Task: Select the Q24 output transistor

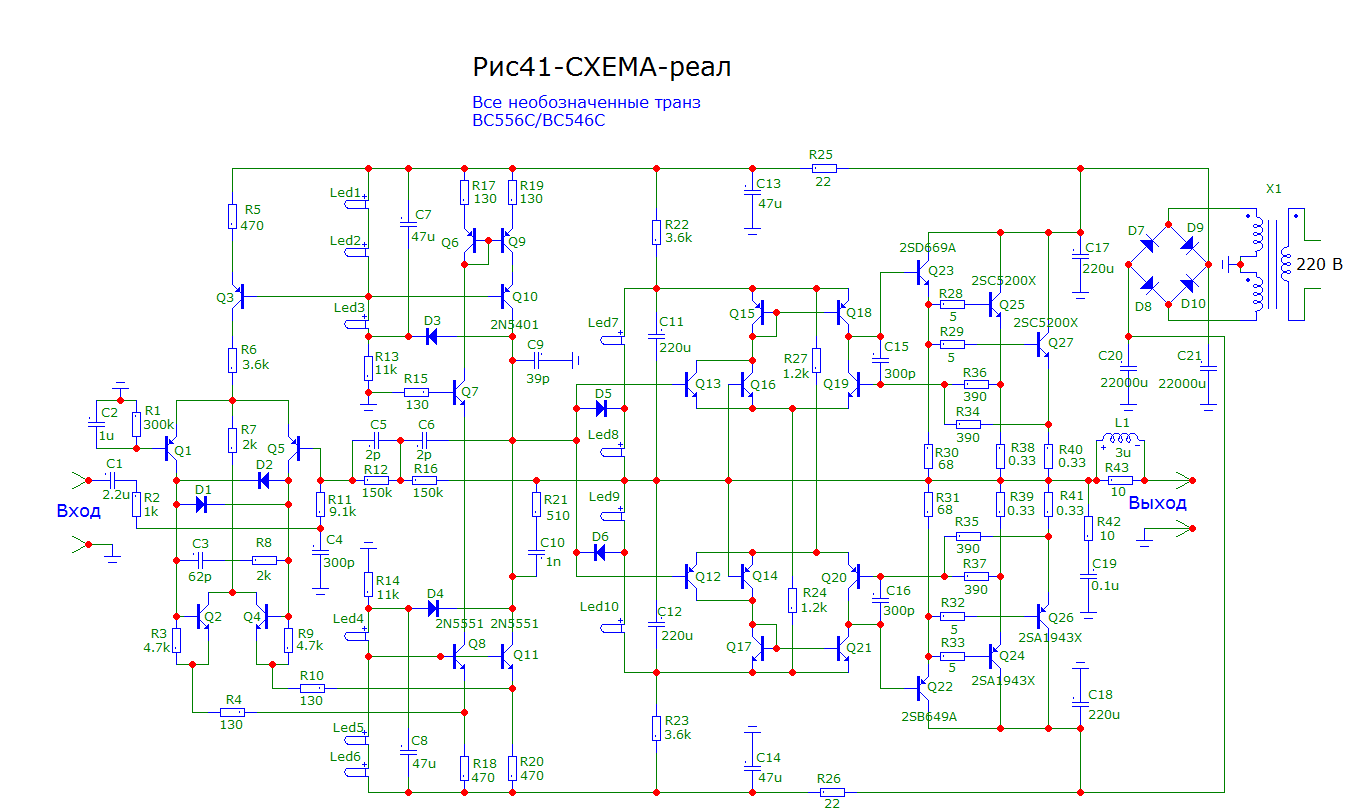Action: pyautogui.click(x=995, y=656)
